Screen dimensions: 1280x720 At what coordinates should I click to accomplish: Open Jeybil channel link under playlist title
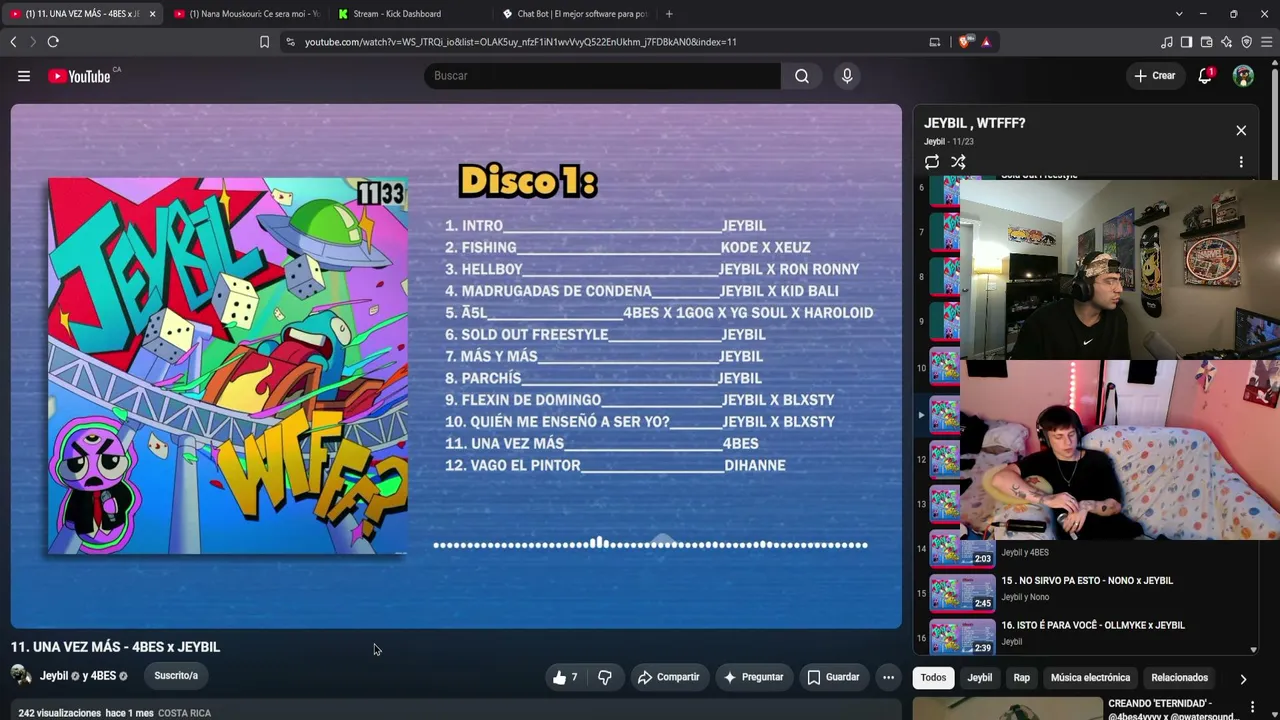click(934, 142)
